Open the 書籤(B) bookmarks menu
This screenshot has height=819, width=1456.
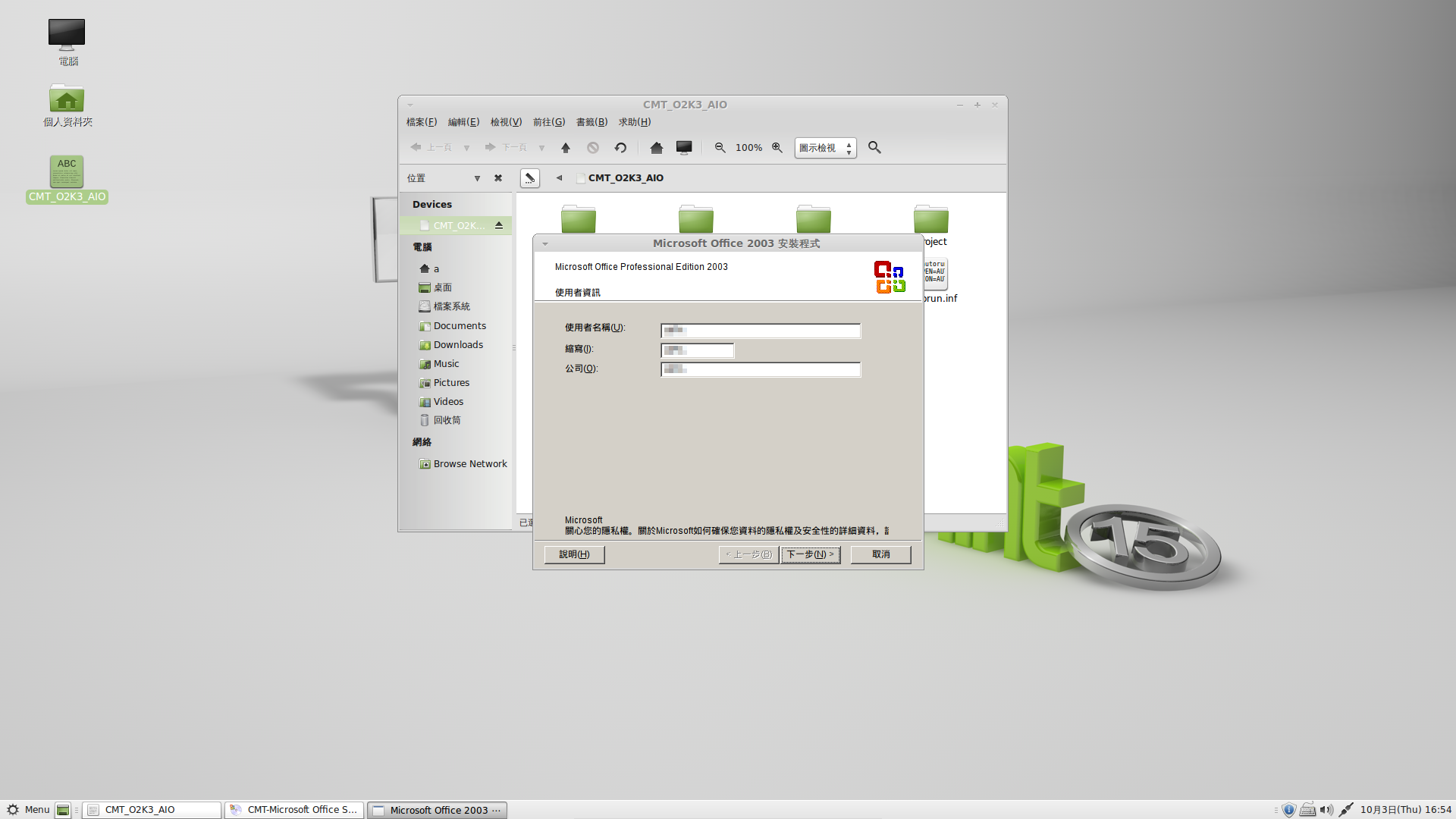[x=591, y=122]
